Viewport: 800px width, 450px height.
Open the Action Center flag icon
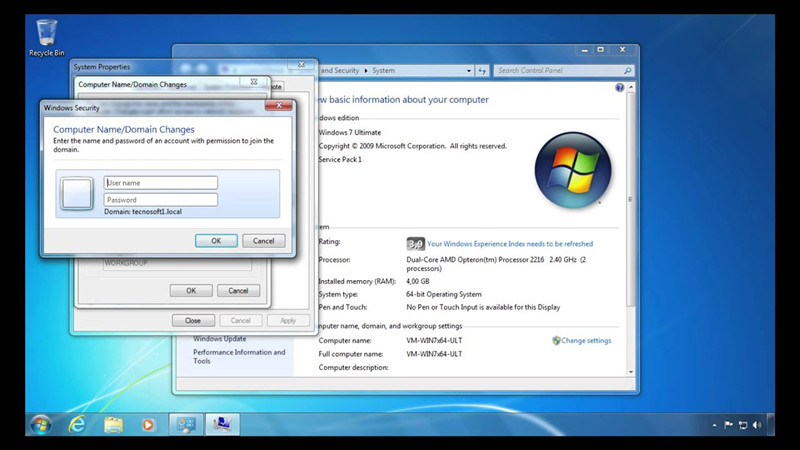(728, 425)
